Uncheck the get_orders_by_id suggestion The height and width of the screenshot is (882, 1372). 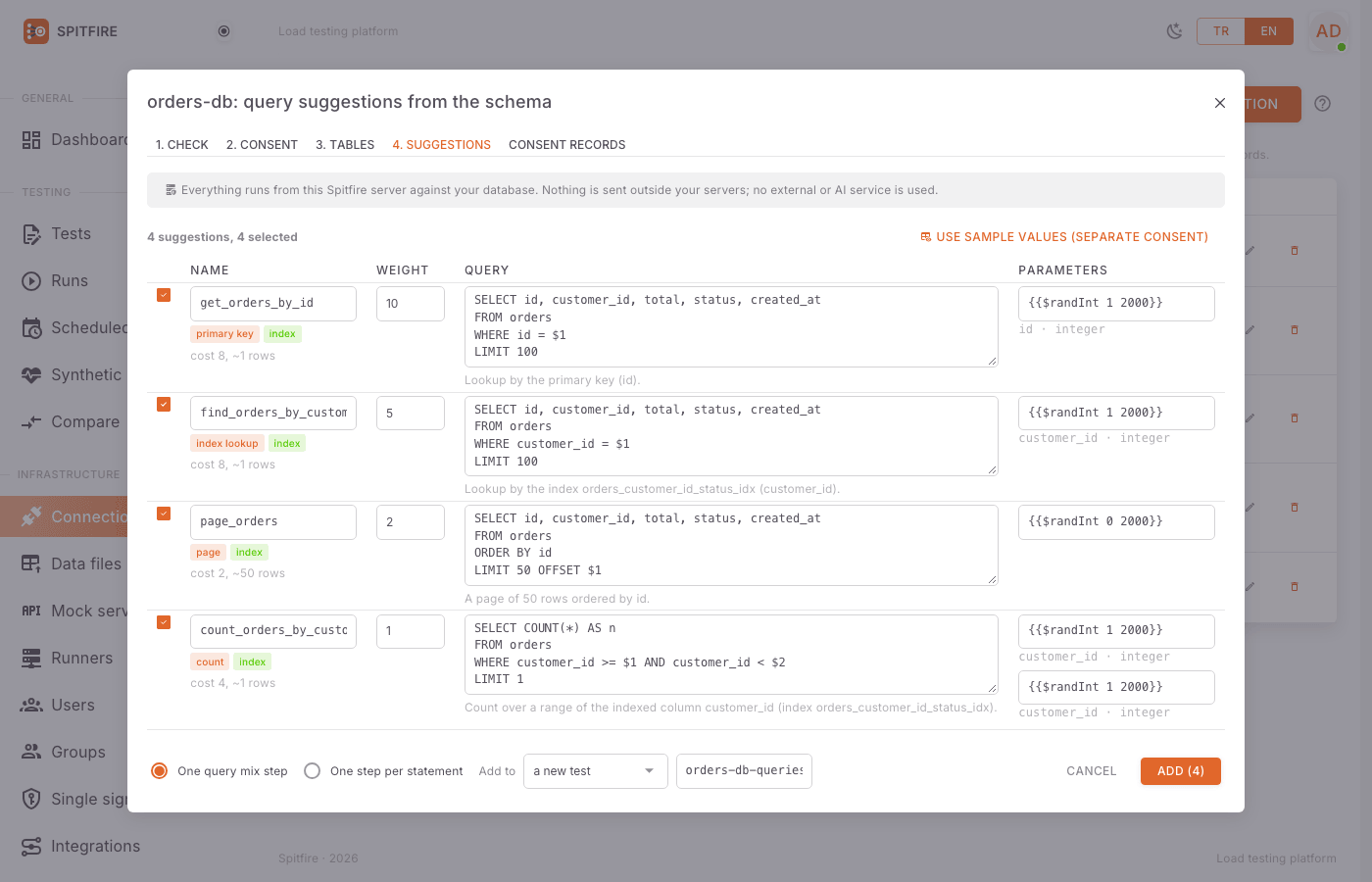click(164, 295)
